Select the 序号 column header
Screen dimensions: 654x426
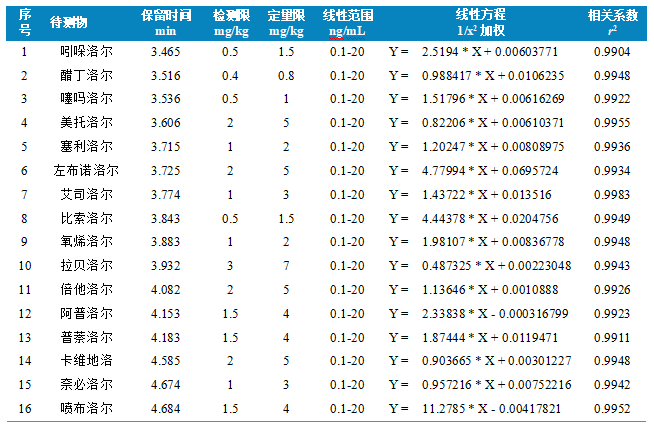tap(25, 22)
